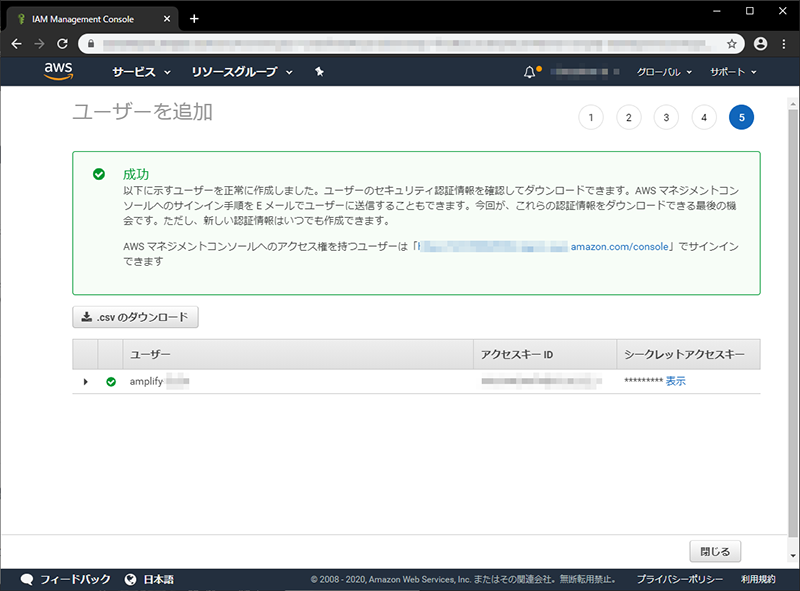Expand the amplify user row details
The height and width of the screenshot is (591, 800).
(85, 382)
